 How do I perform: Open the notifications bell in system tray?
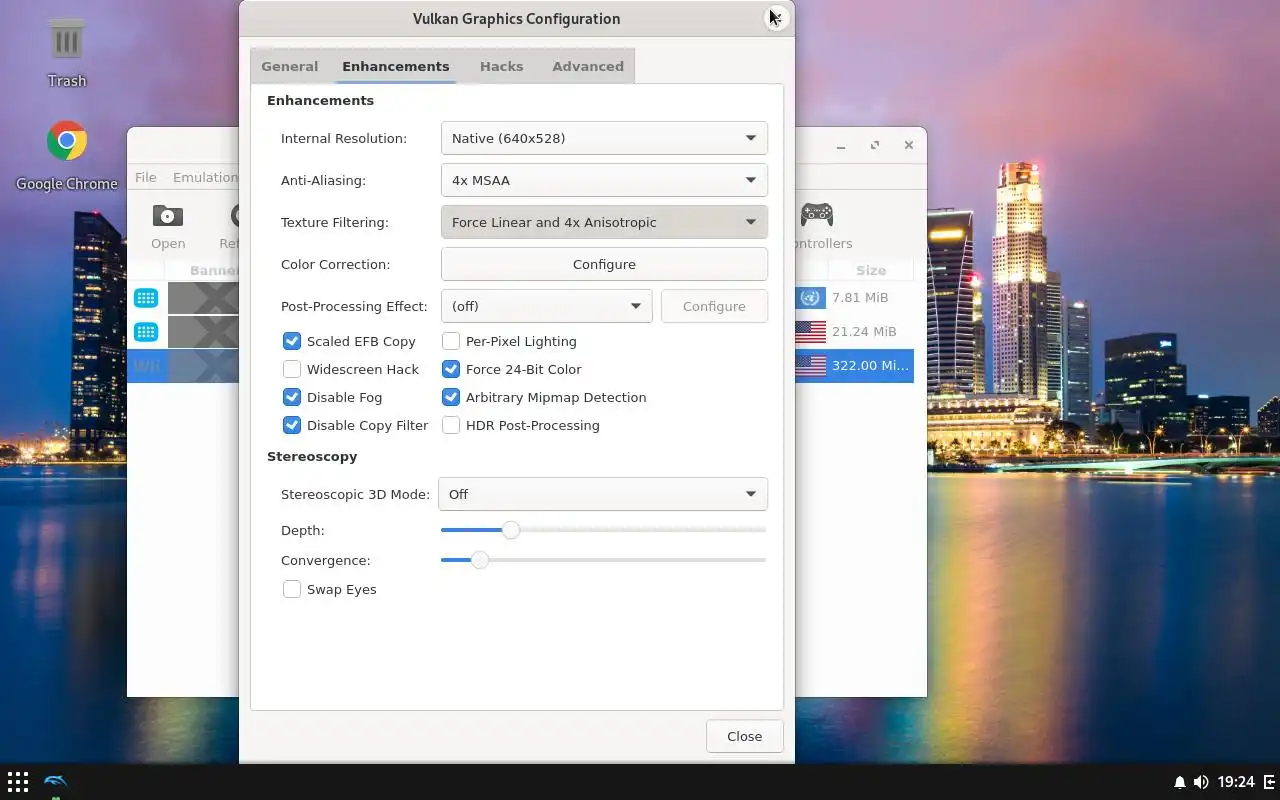[1179, 782]
